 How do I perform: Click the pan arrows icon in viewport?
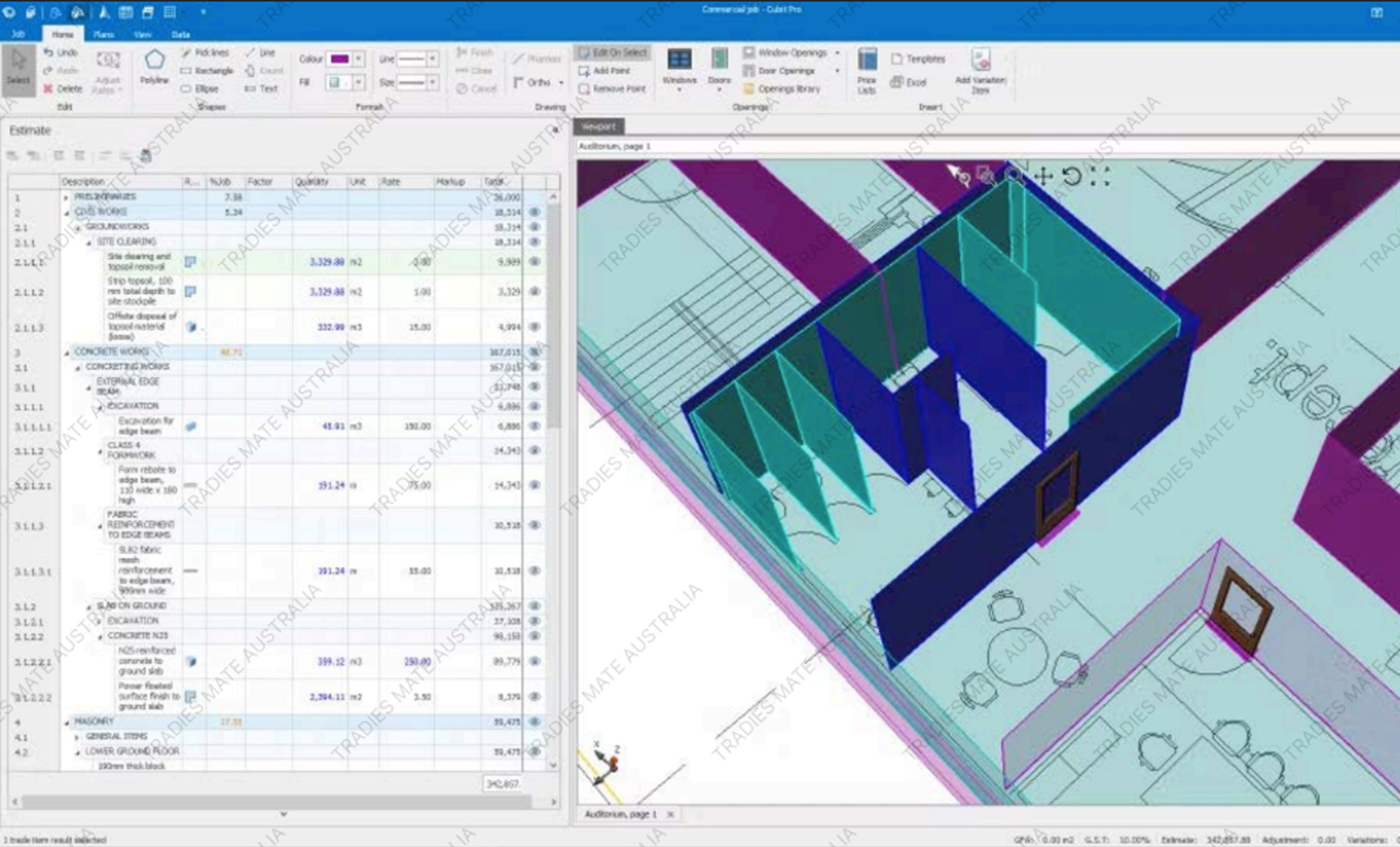coord(1043,176)
